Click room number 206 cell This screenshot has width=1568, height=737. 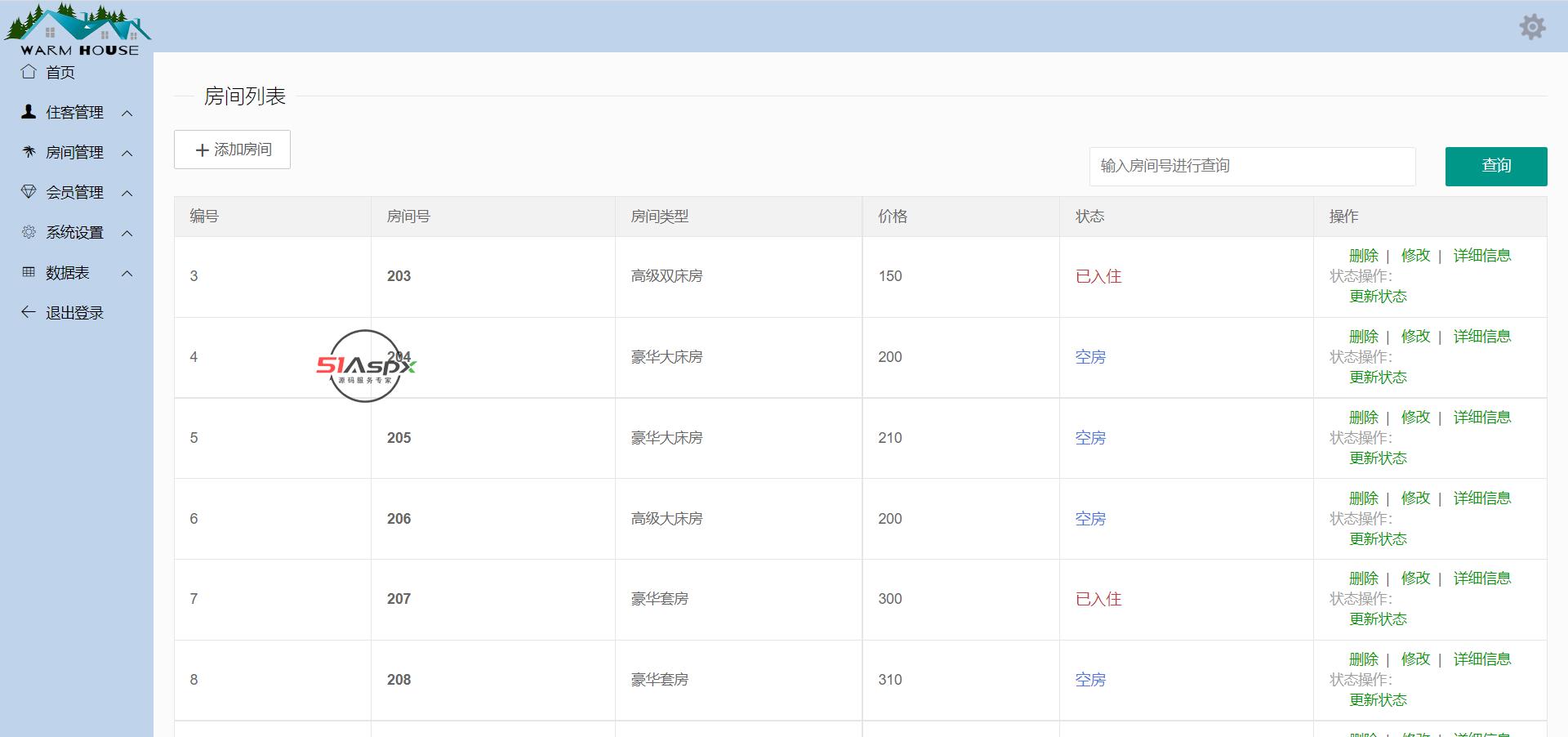(x=493, y=519)
